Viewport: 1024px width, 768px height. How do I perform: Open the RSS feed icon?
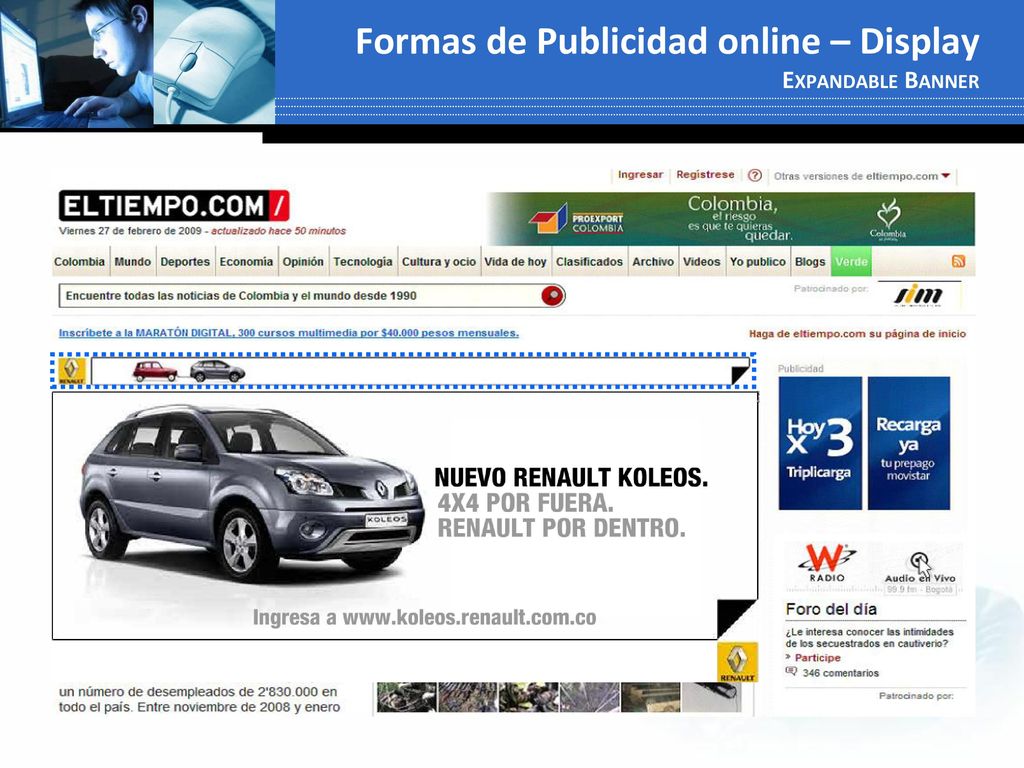pos(958,261)
